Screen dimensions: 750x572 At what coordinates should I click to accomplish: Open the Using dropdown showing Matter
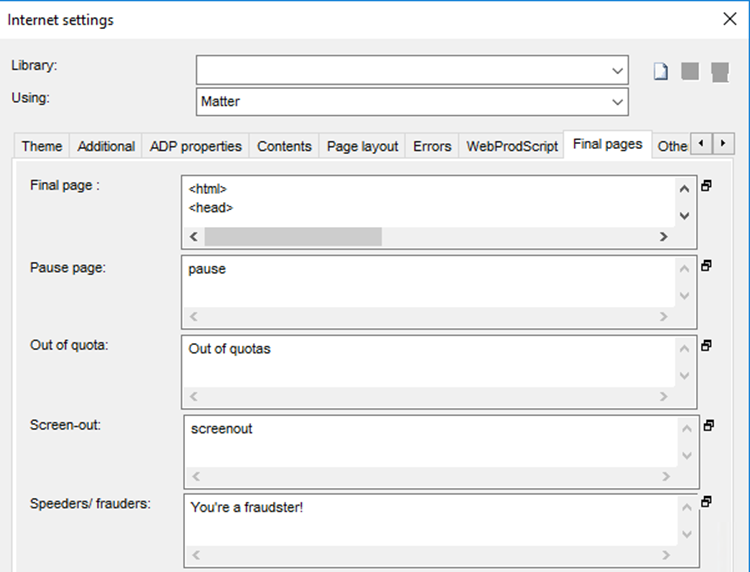[617, 101]
